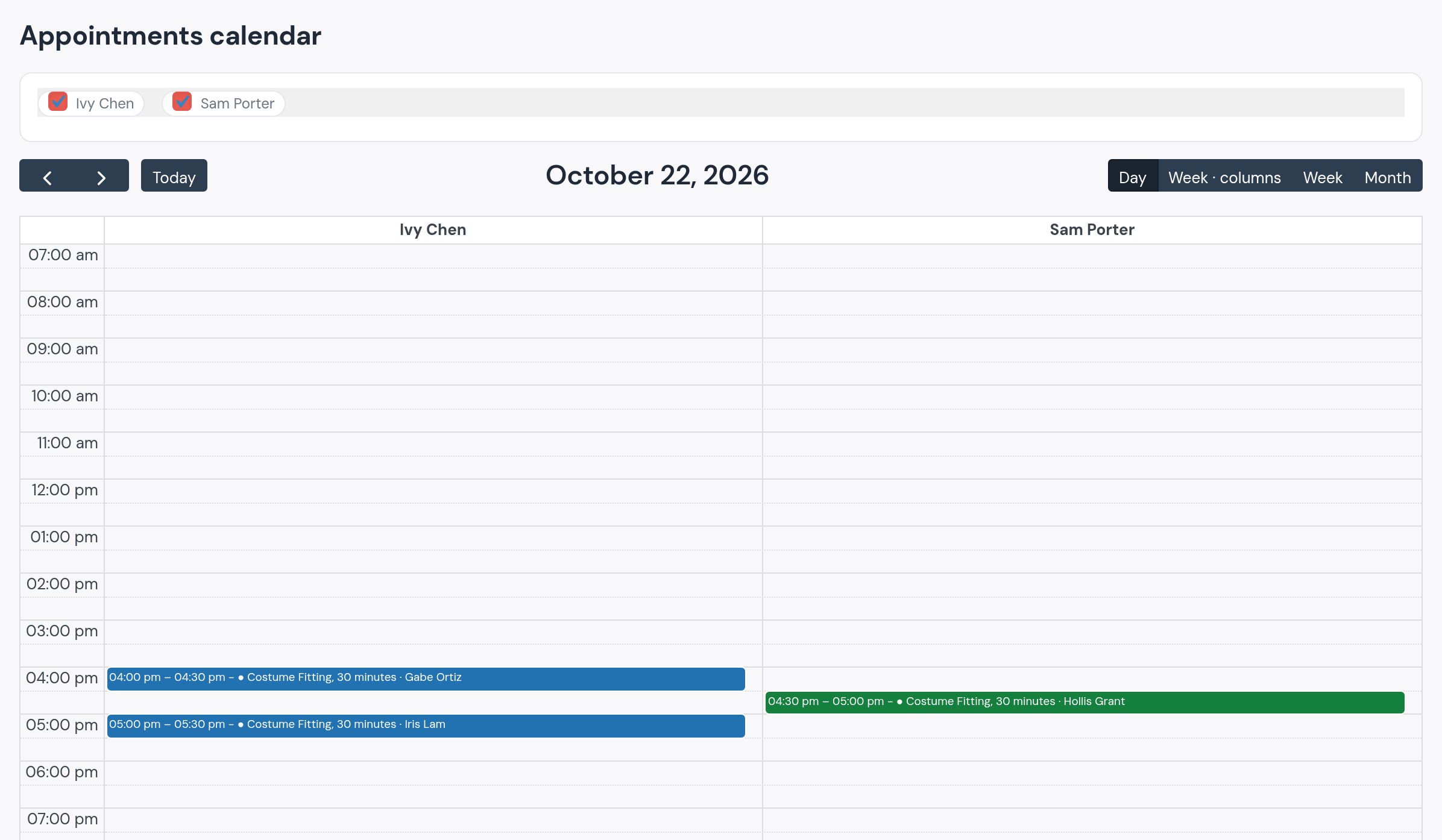Viewport: 1442px width, 840px height.
Task: Click the 01:00 pm time label
Action: click(x=64, y=537)
